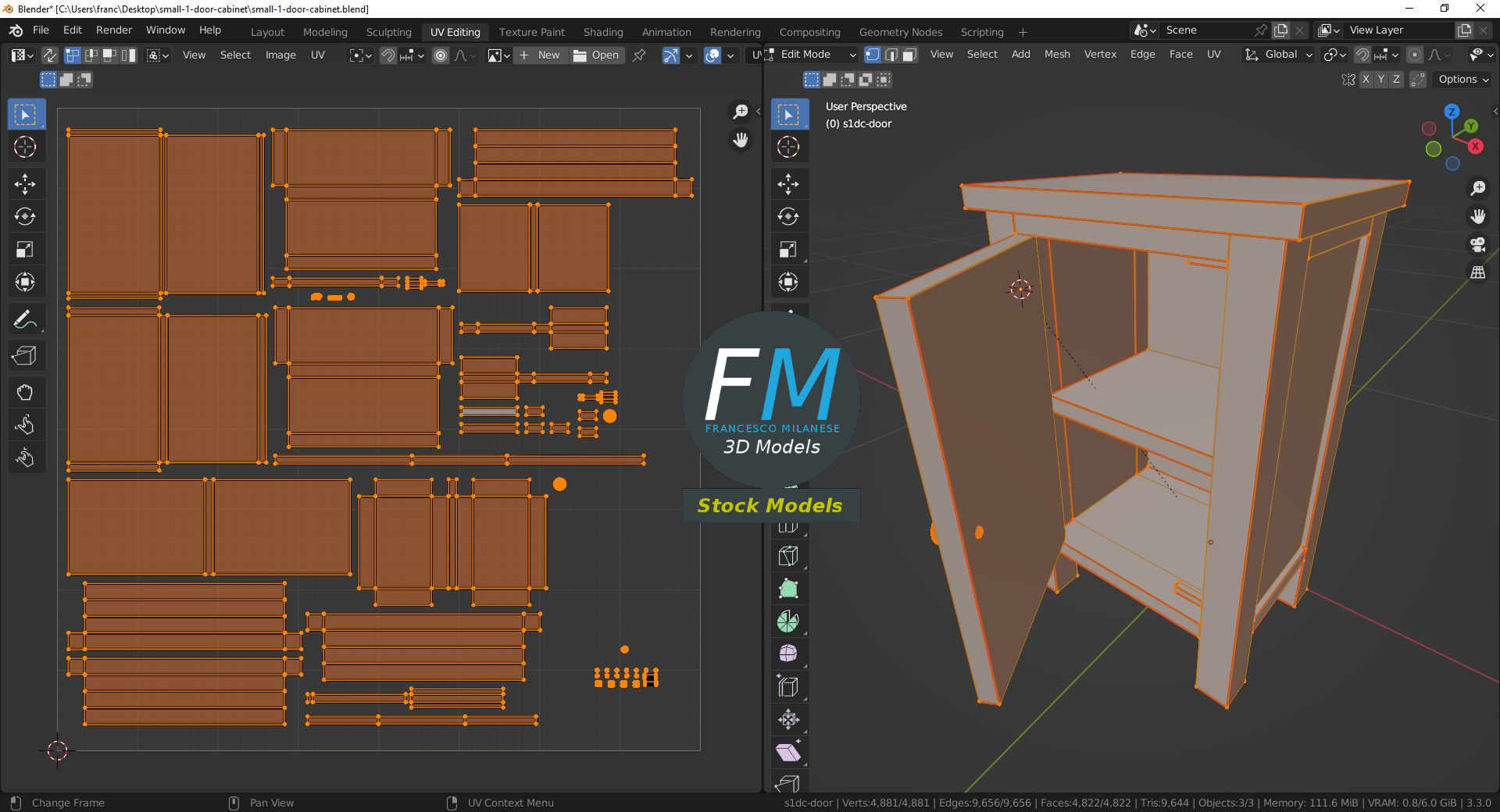Add a new workspace with plus button
The width and height of the screenshot is (1500, 812).
(1023, 32)
